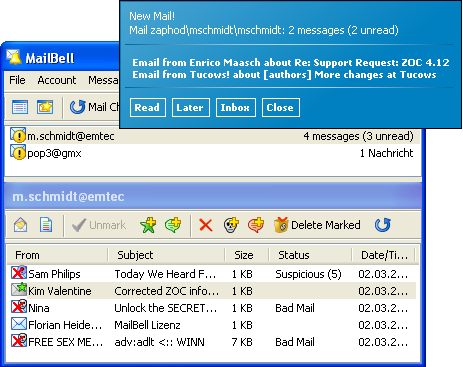
Task: Mark sender as friend with green star icon
Action: click(148, 225)
